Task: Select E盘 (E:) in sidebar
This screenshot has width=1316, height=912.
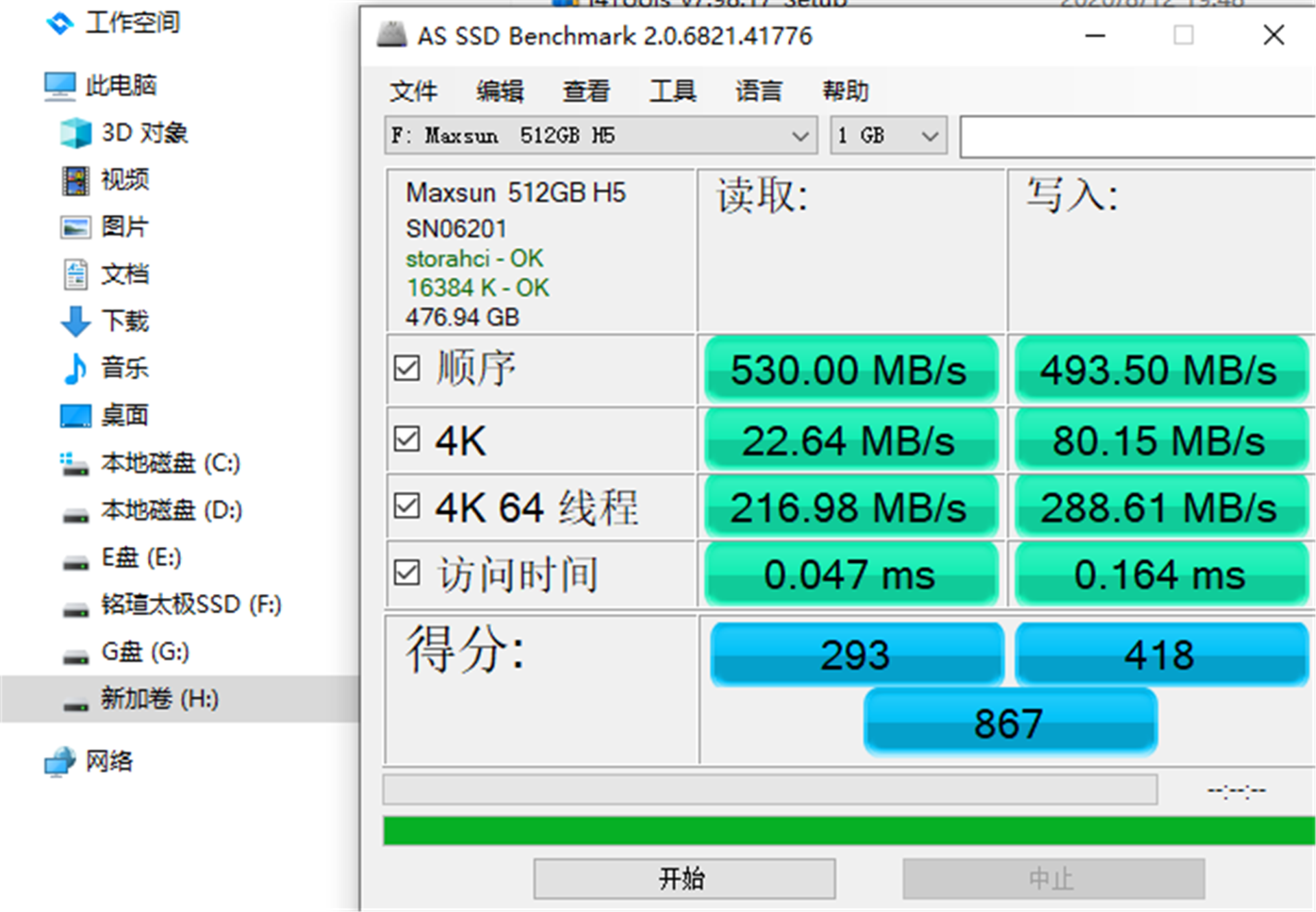Action: pyautogui.click(x=141, y=558)
